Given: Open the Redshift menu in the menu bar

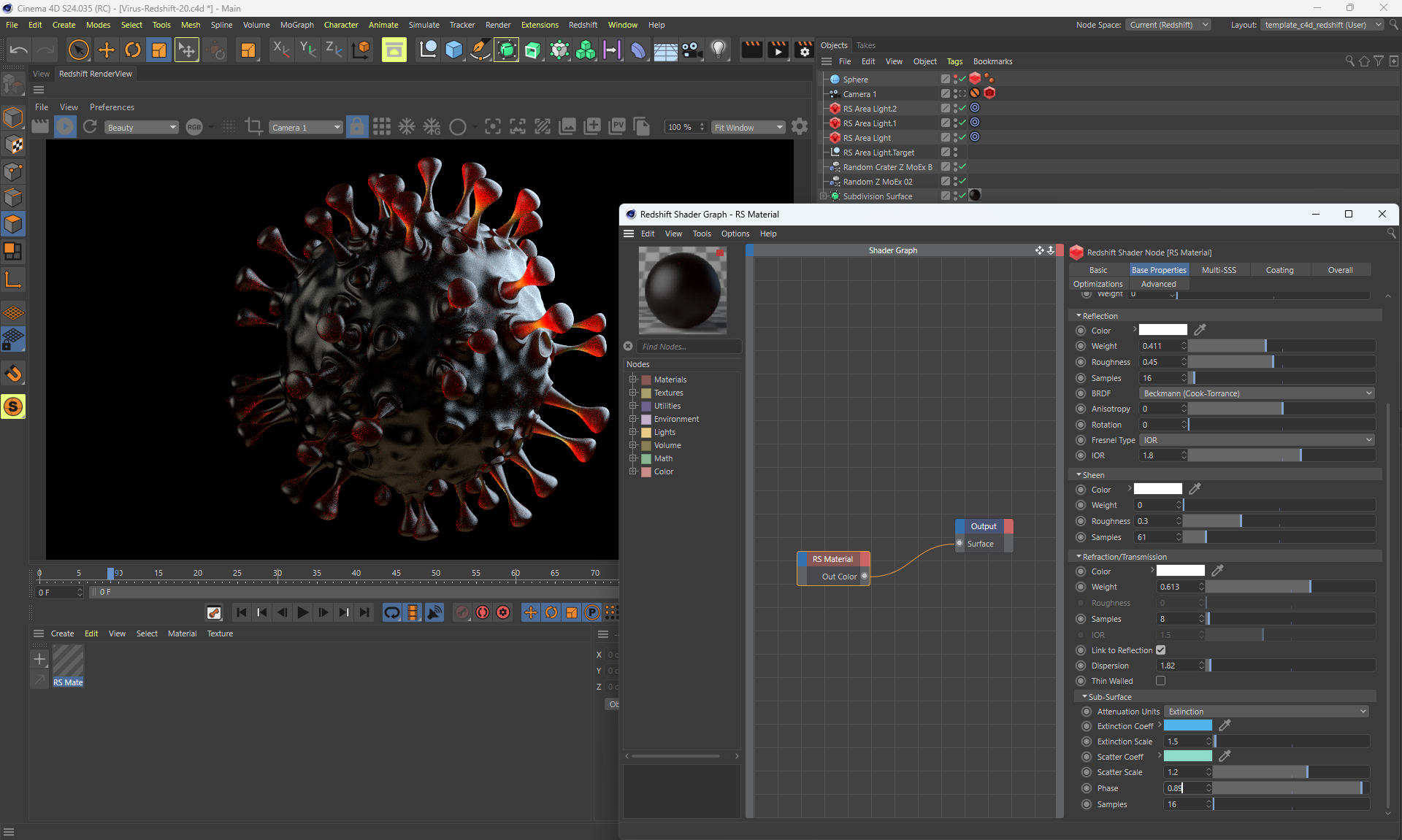Looking at the screenshot, I should click(x=583, y=25).
